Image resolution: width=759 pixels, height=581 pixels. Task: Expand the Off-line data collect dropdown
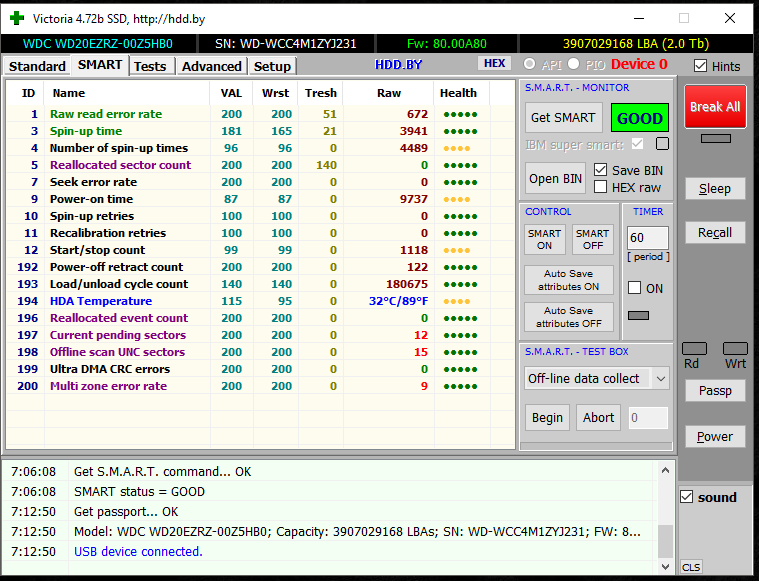tap(659, 378)
